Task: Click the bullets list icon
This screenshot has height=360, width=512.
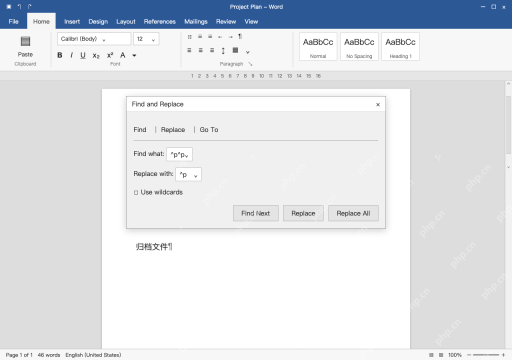Action: pos(190,37)
